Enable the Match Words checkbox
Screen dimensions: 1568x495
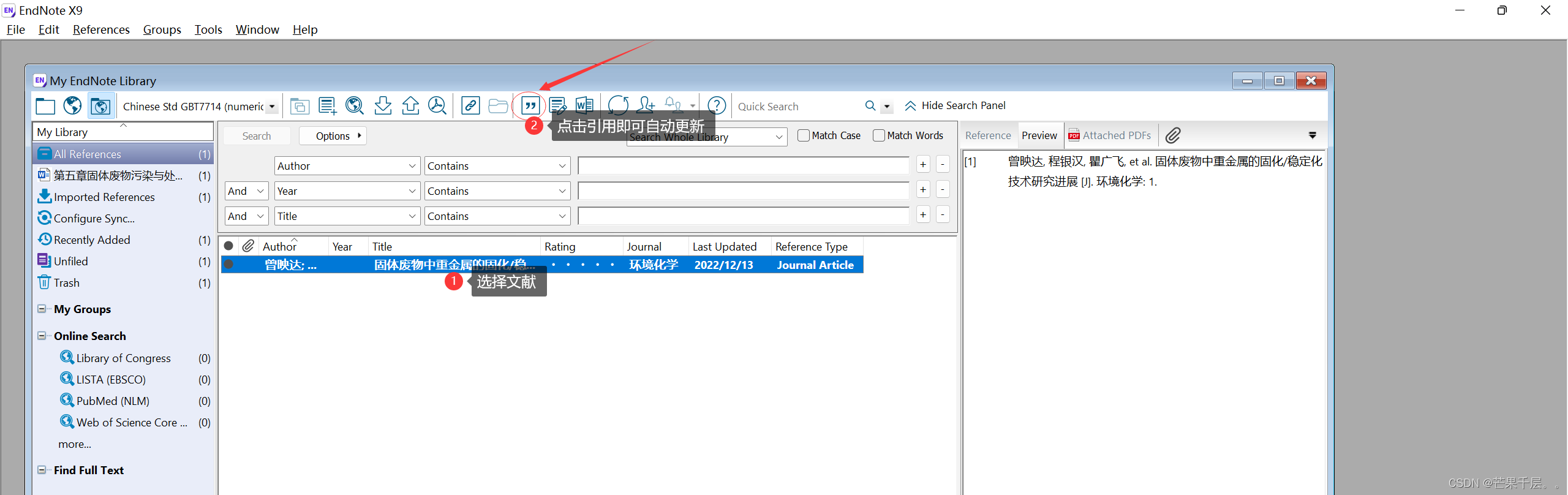pyautogui.click(x=879, y=135)
